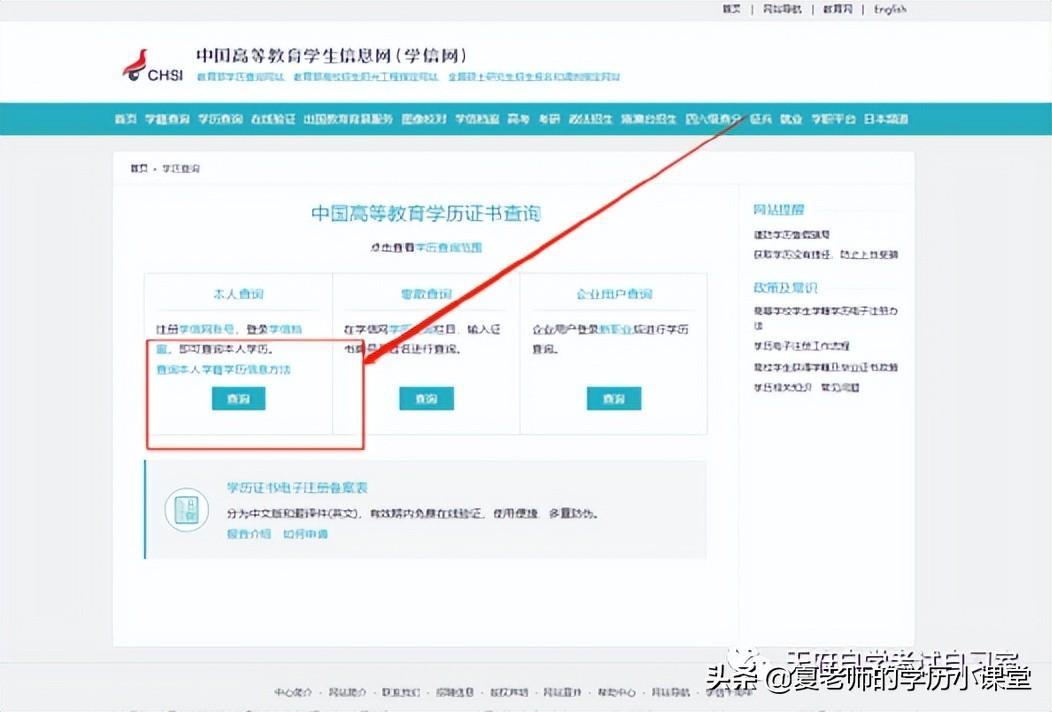Screen dimensions: 1052x712
Task: Click 联系我们 in the footer
Action: click(401, 692)
